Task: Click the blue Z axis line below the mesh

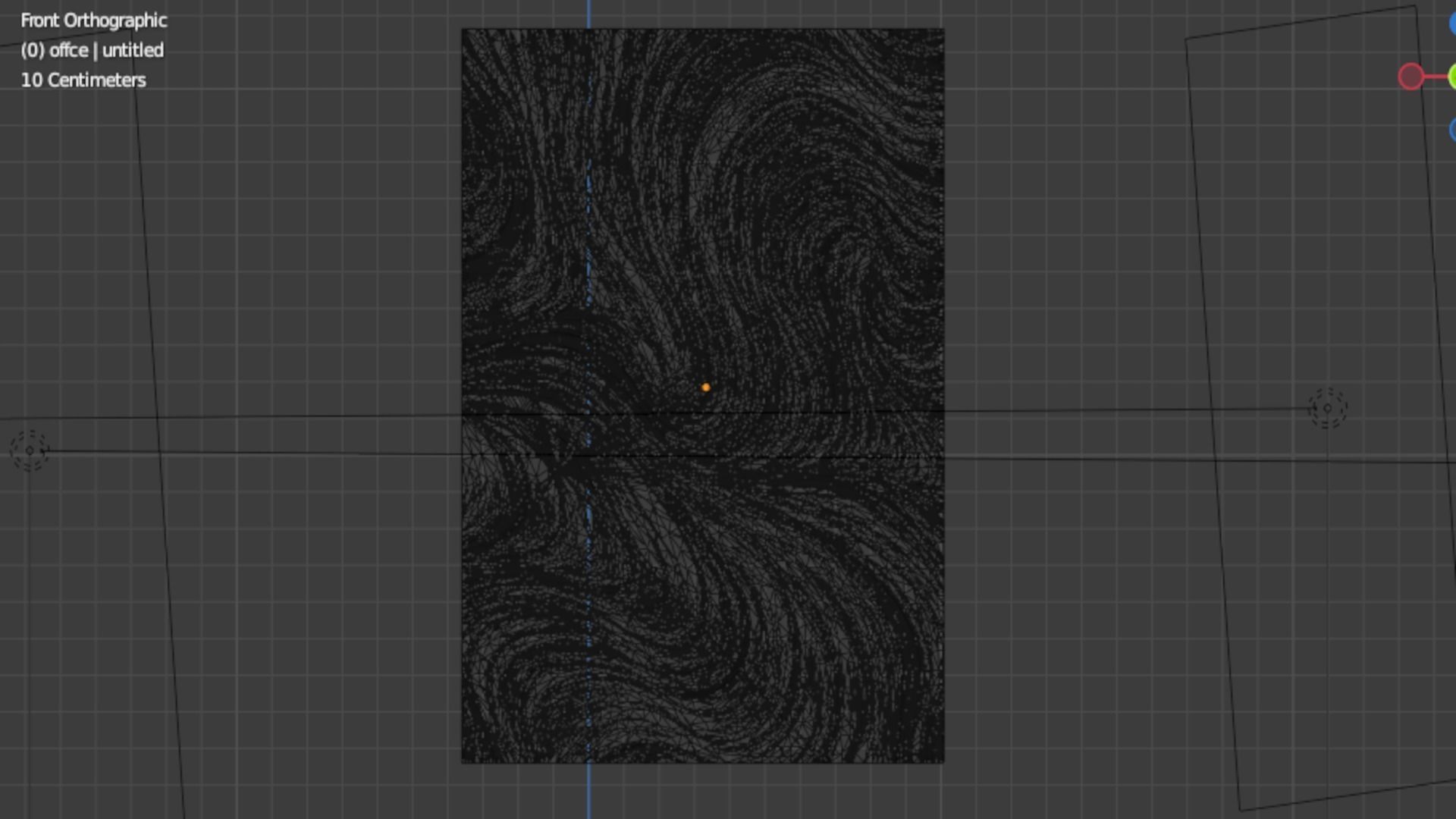Action: click(589, 792)
